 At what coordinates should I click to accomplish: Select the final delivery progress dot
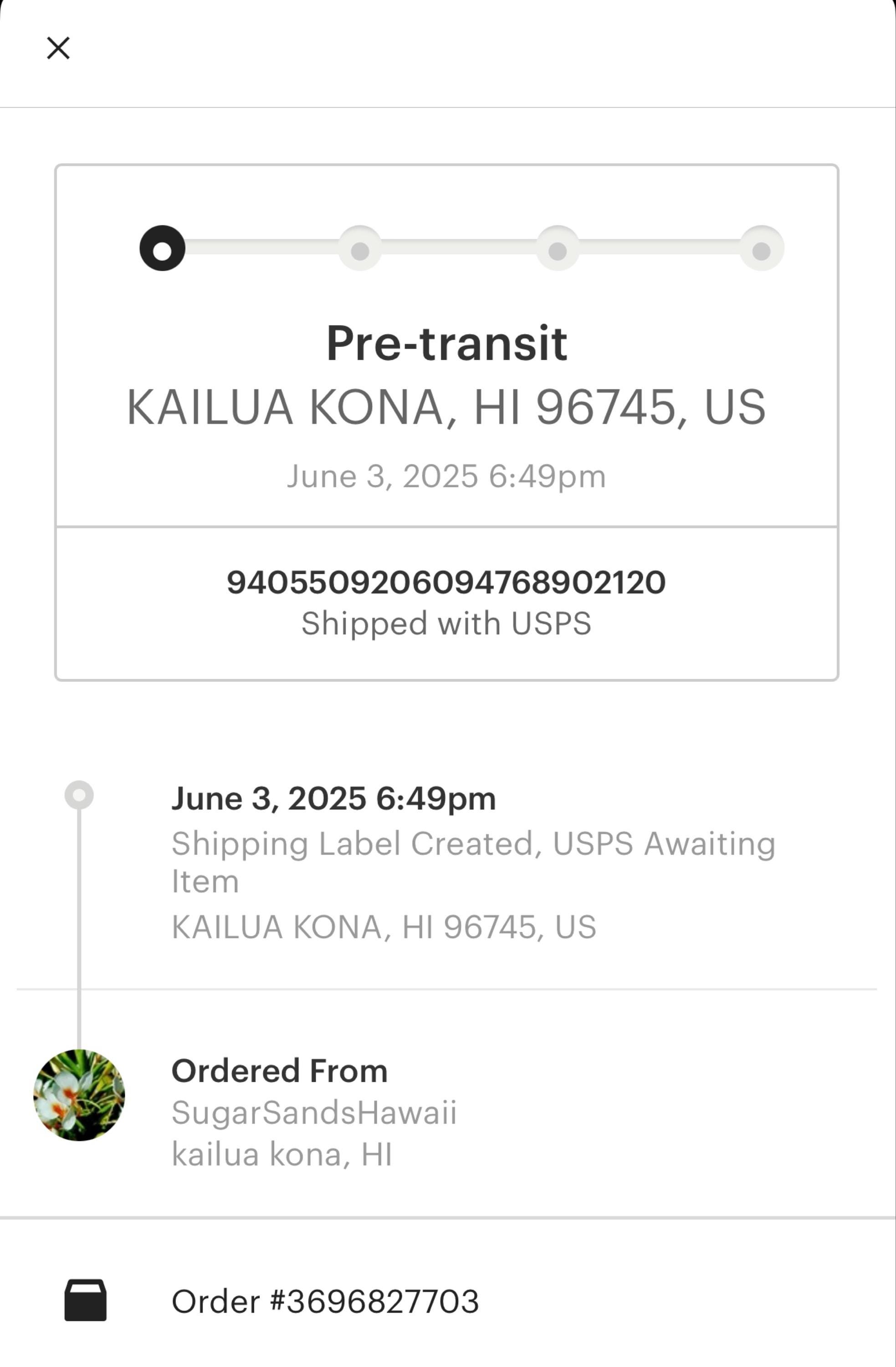762,248
